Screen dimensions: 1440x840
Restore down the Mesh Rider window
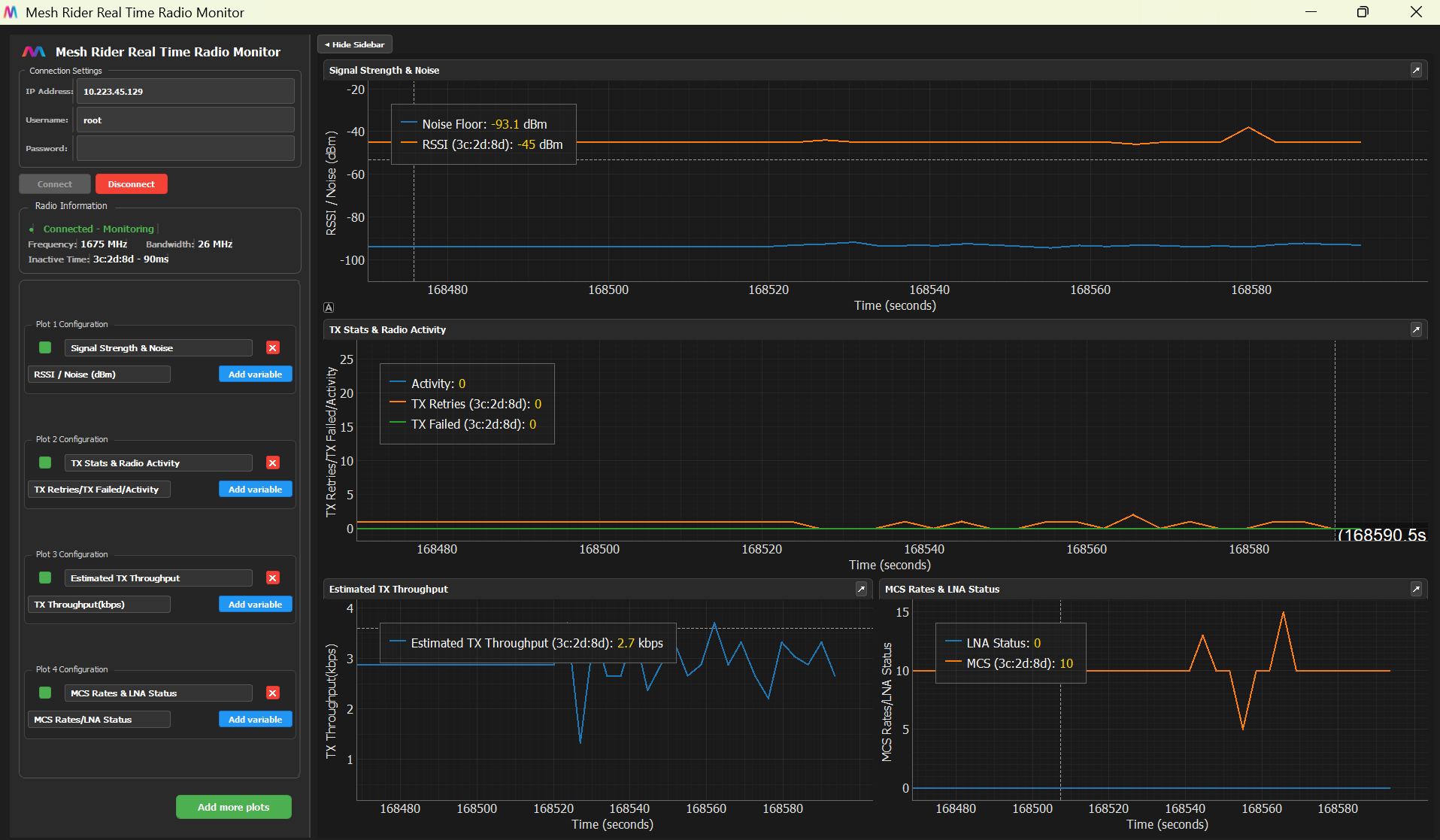1363,12
